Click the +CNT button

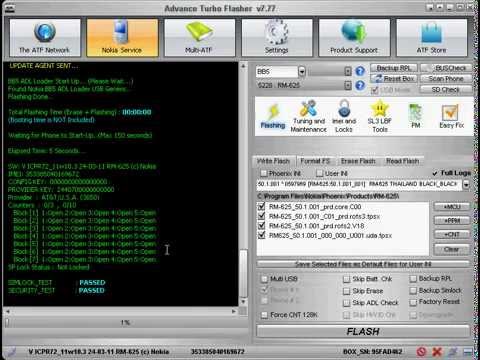coord(452,235)
